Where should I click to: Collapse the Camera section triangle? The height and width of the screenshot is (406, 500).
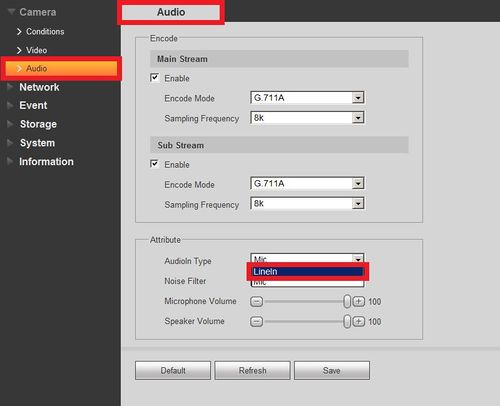pos(11,12)
